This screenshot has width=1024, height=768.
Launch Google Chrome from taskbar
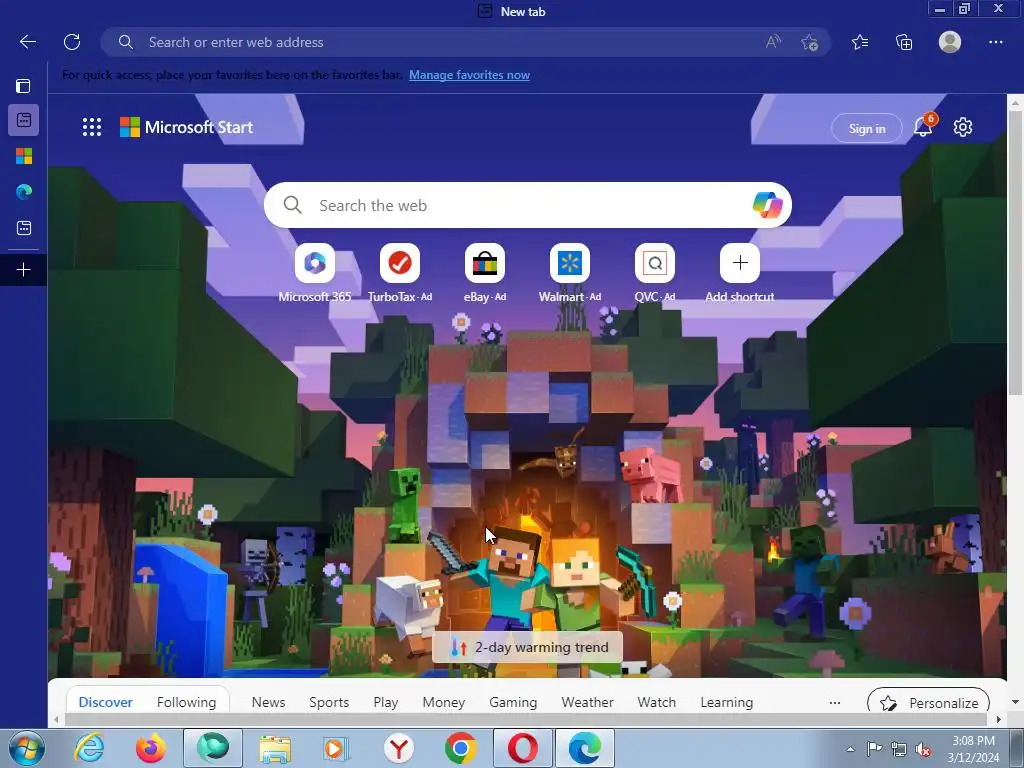click(x=460, y=748)
